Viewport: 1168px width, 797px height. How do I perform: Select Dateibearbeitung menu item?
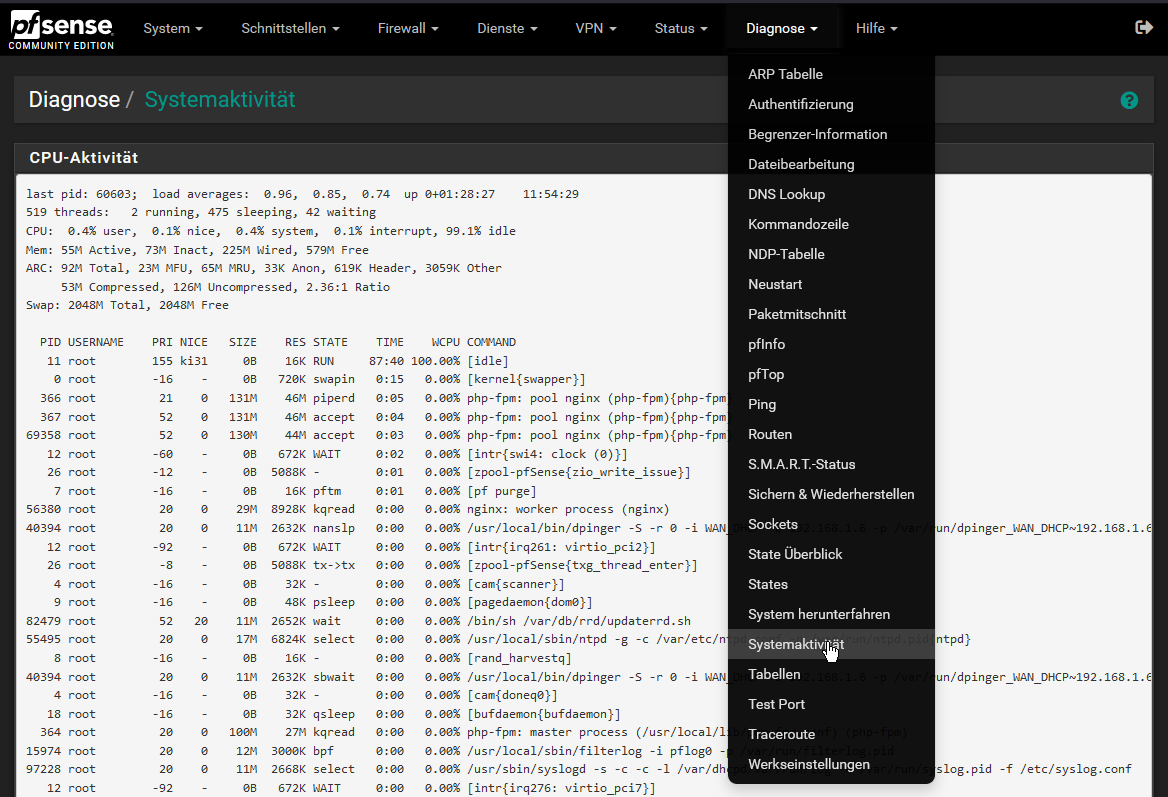coord(831,165)
